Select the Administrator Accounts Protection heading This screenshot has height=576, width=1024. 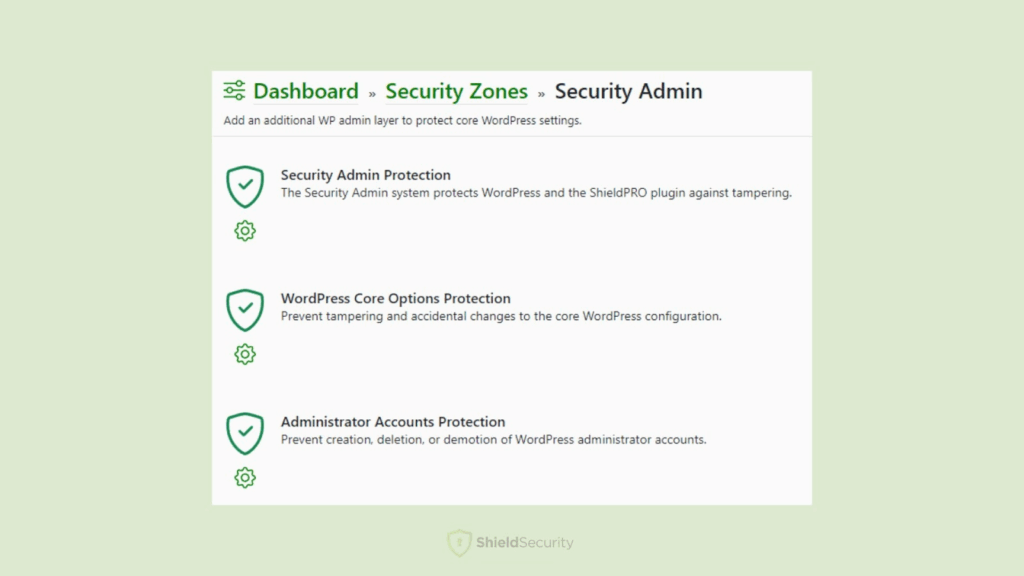(x=393, y=422)
